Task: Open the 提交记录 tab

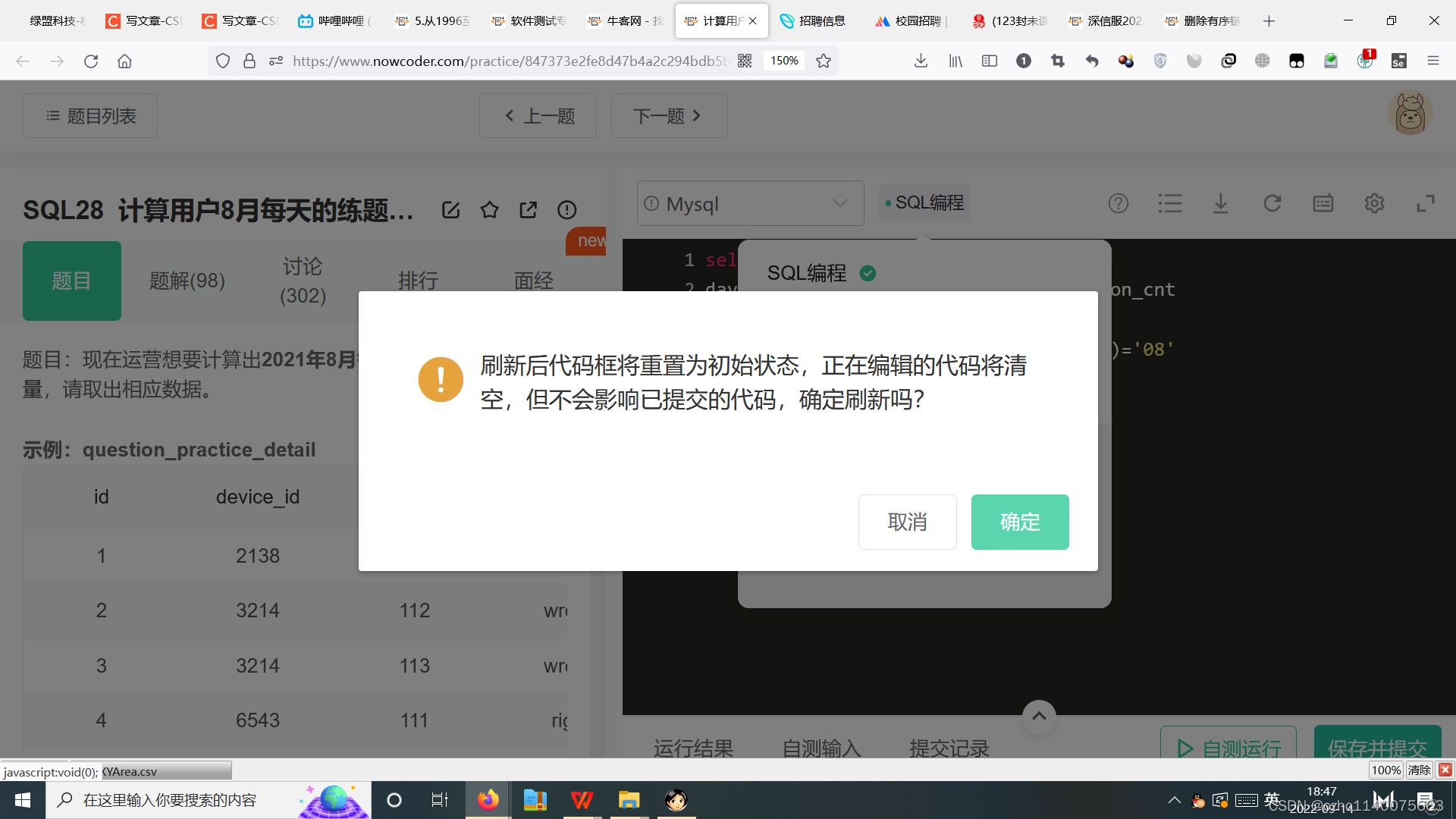Action: [949, 748]
